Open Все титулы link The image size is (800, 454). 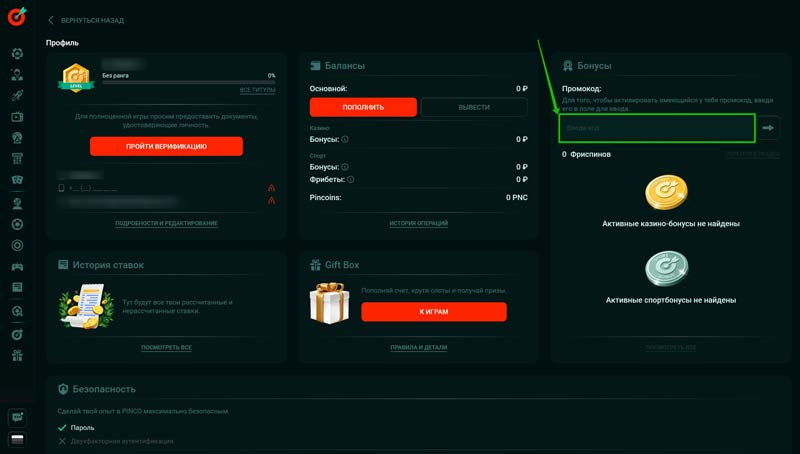point(258,90)
